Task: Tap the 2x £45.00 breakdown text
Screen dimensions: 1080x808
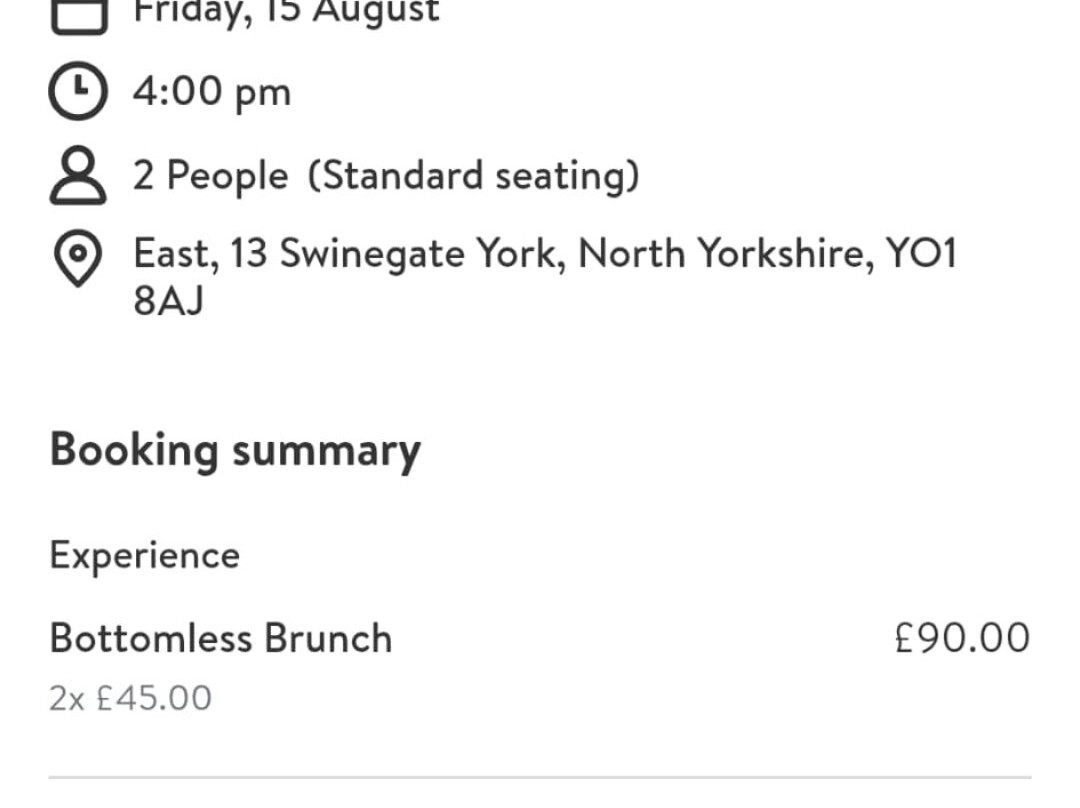Action: (131, 698)
